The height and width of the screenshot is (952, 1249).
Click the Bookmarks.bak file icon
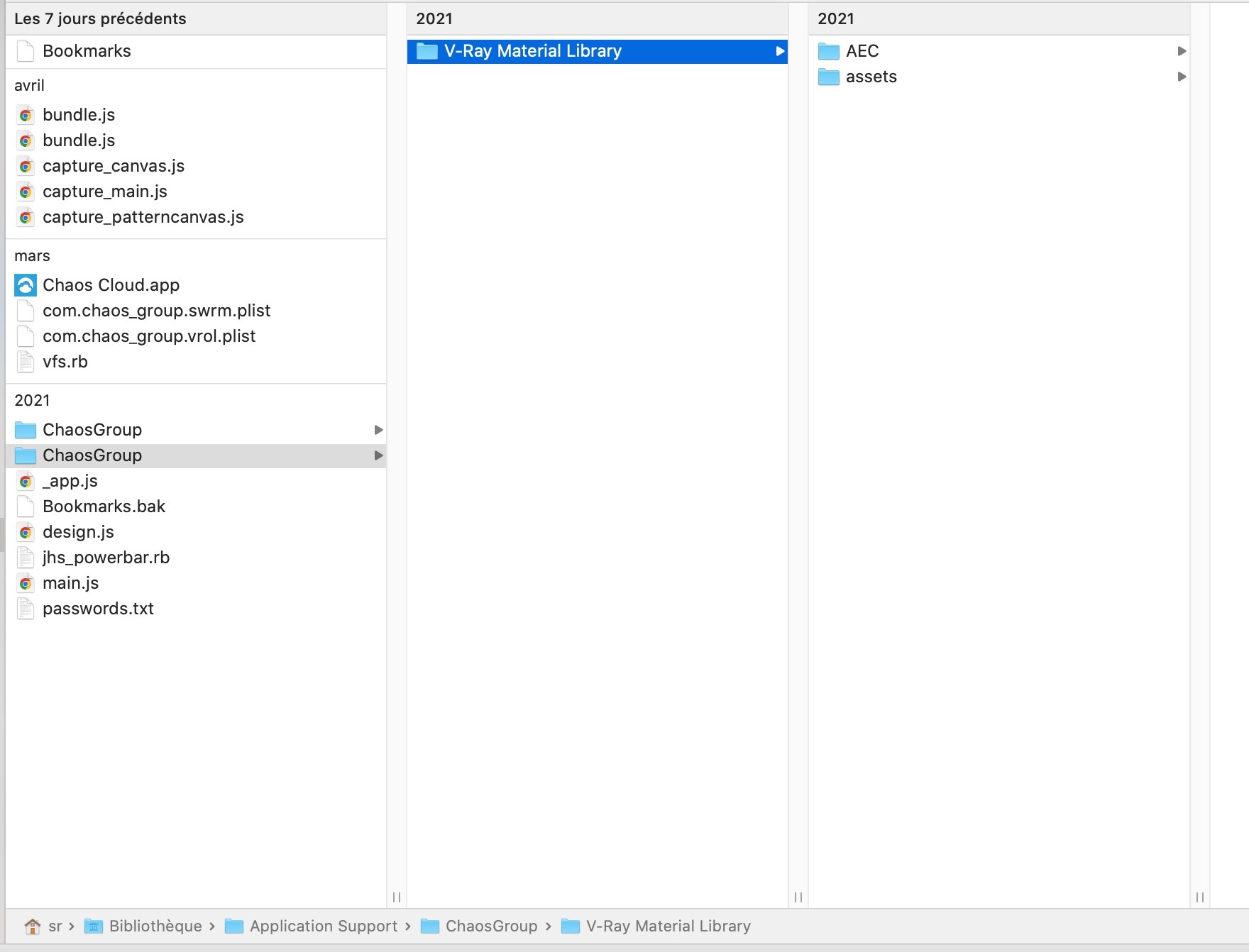pyautogui.click(x=26, y=507)
